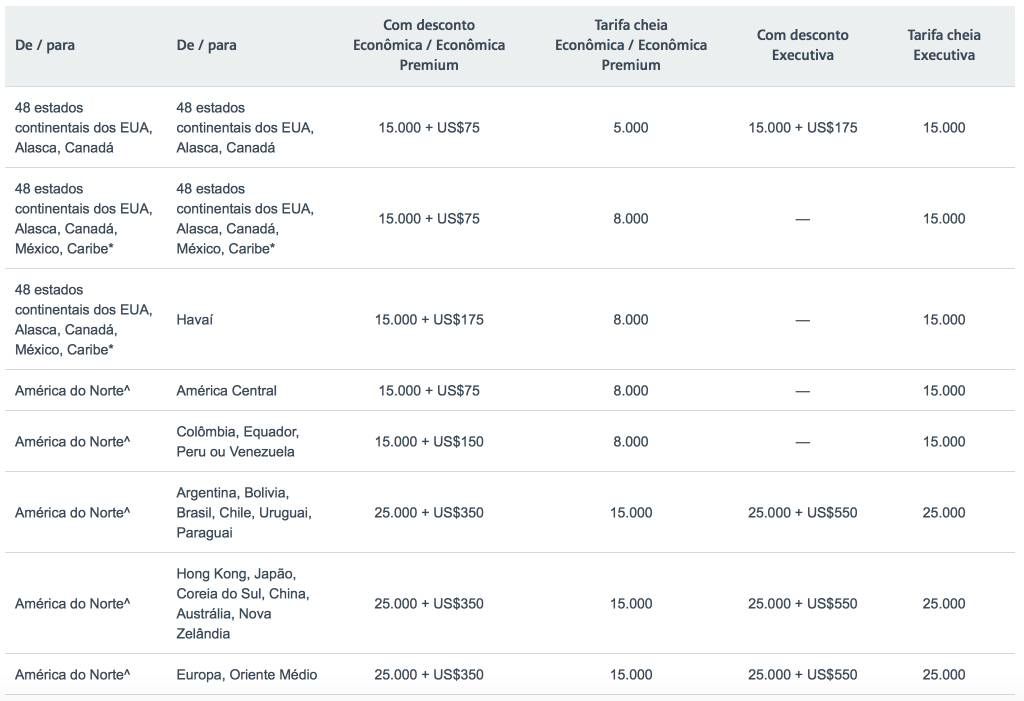The width and height of the screenshot is (1024, 701).
Task: Click 'América do Norte^' in the Hong Kong row
Action: 72,604
